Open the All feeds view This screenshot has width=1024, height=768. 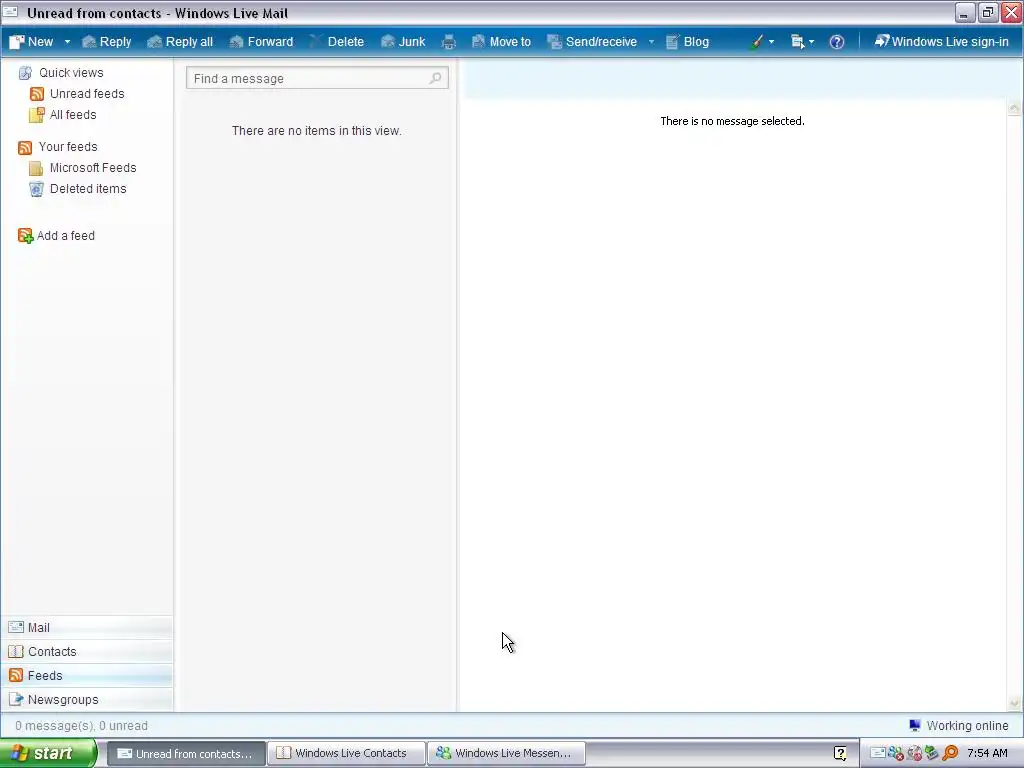coord(73,114)
